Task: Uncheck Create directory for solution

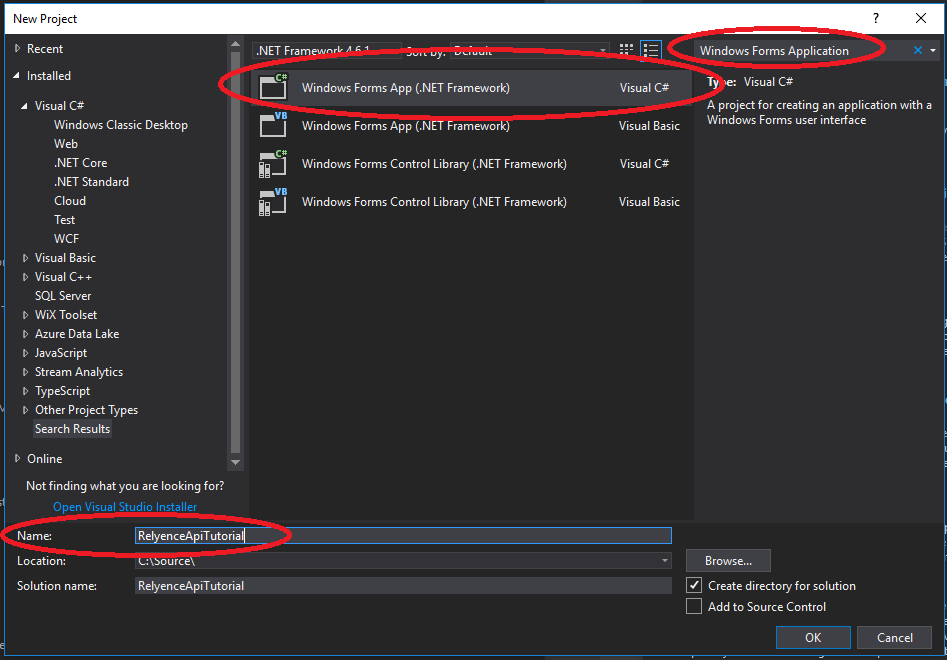Action: tap(695, 585)
